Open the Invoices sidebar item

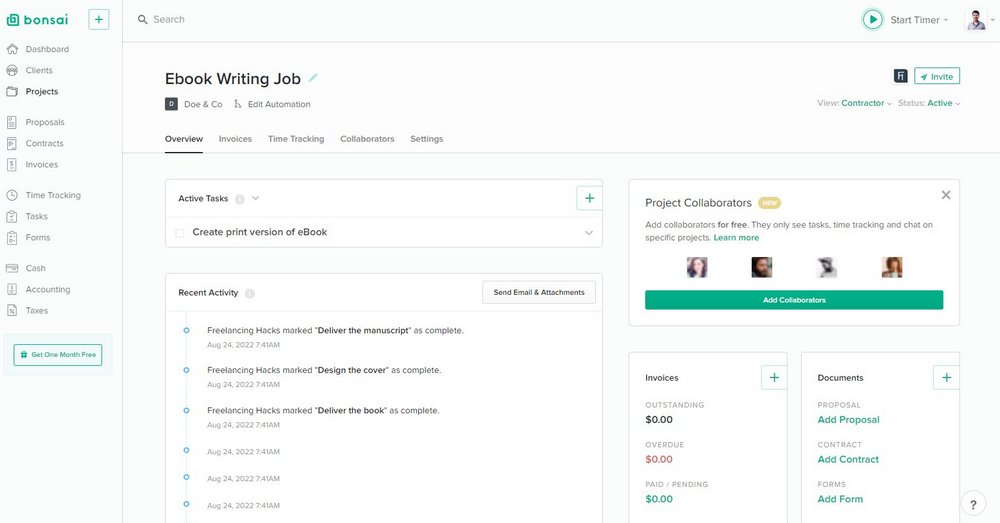(41, 165)
